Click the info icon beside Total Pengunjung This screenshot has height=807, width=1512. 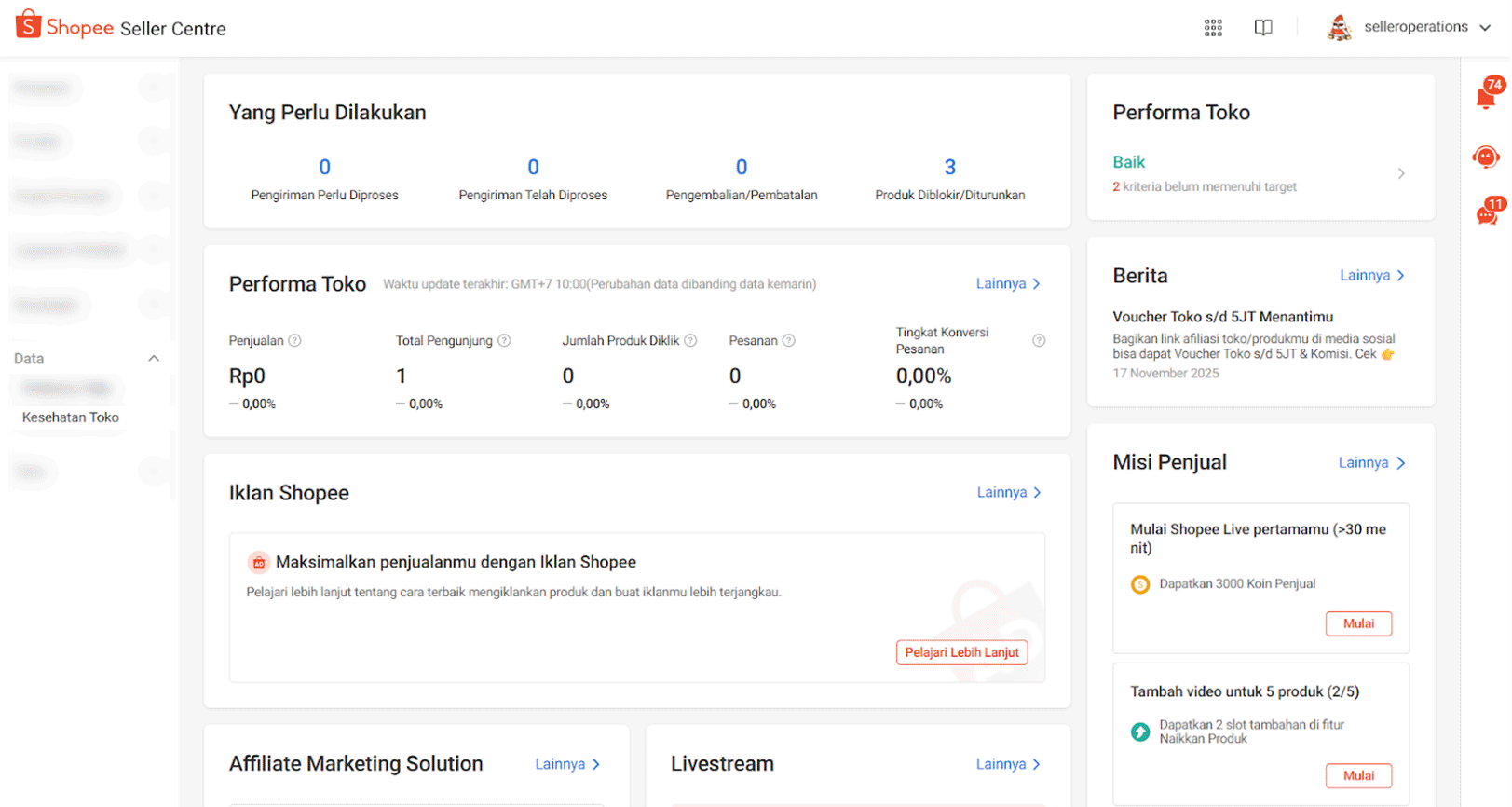click(x=504, y=341)
